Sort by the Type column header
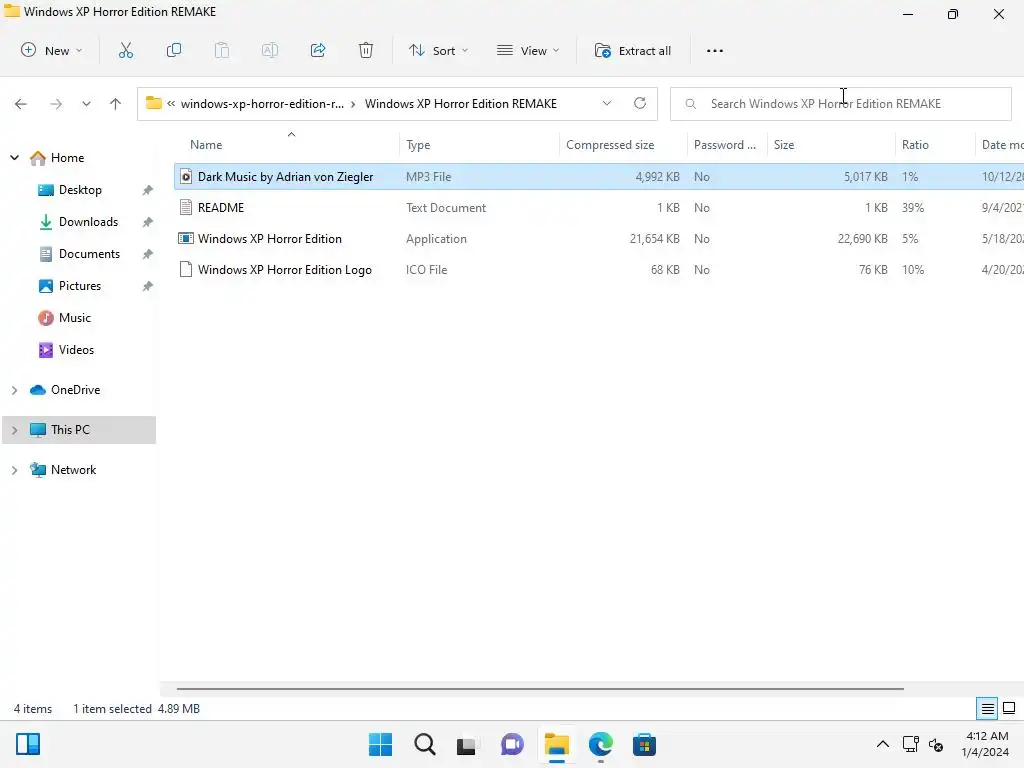 pyautogui.click(x=479, y=145)
